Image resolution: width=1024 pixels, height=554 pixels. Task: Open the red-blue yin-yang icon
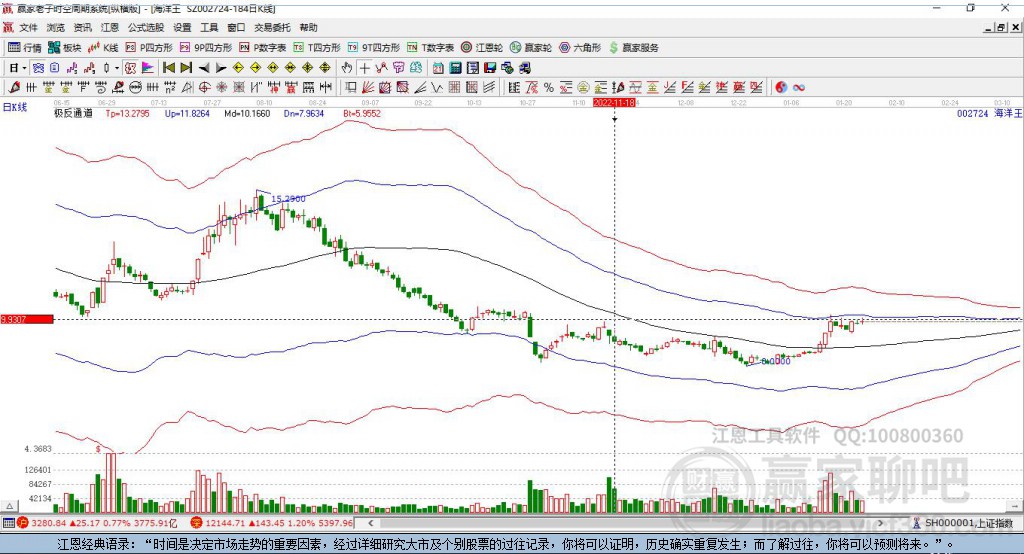(781, 88)
